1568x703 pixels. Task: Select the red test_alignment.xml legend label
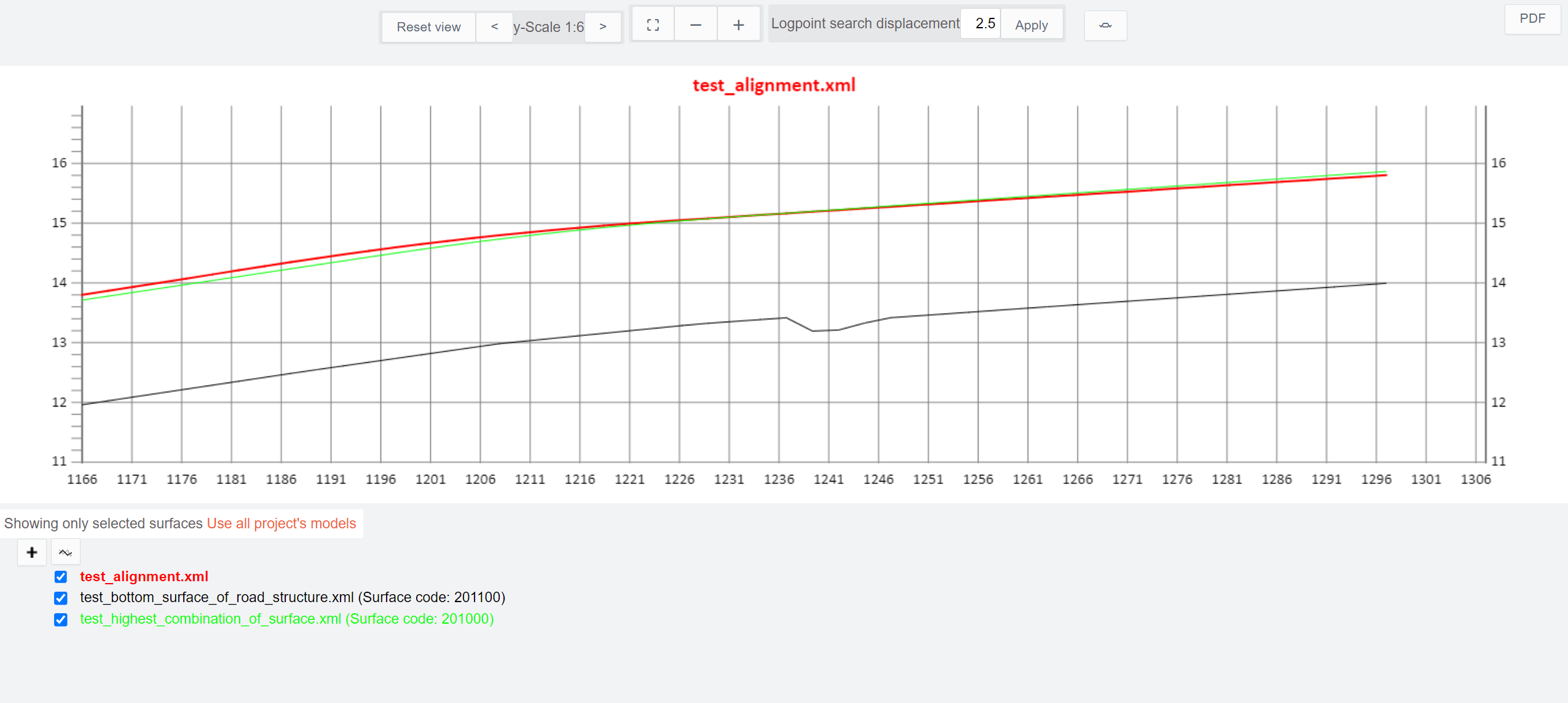tap(144, 577)
